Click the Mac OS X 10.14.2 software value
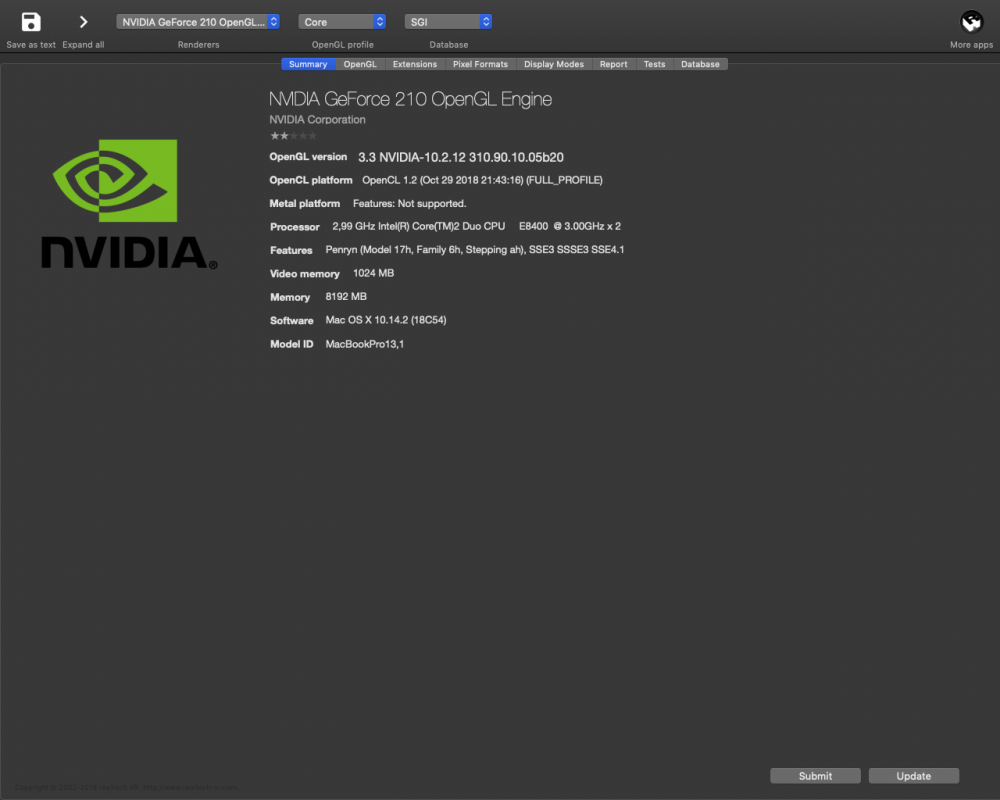 point(386,320)
